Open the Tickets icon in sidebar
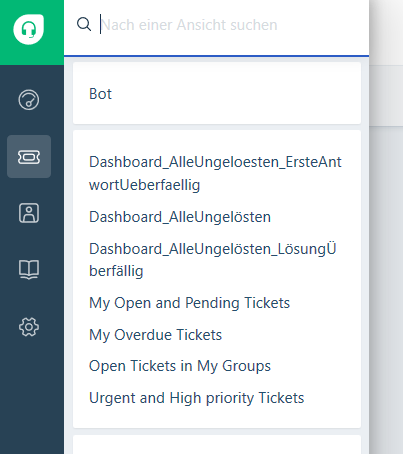This screenshot has height=454, width=403. click(x=29, y=157)
